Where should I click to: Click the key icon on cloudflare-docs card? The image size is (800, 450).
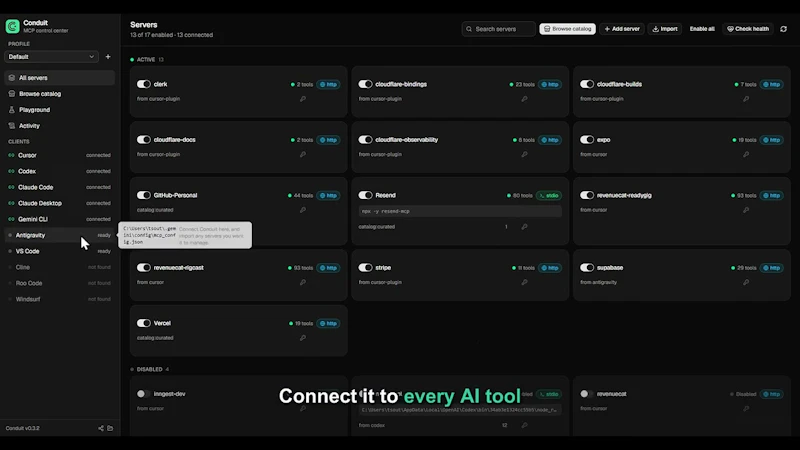(x=303, y=155)
